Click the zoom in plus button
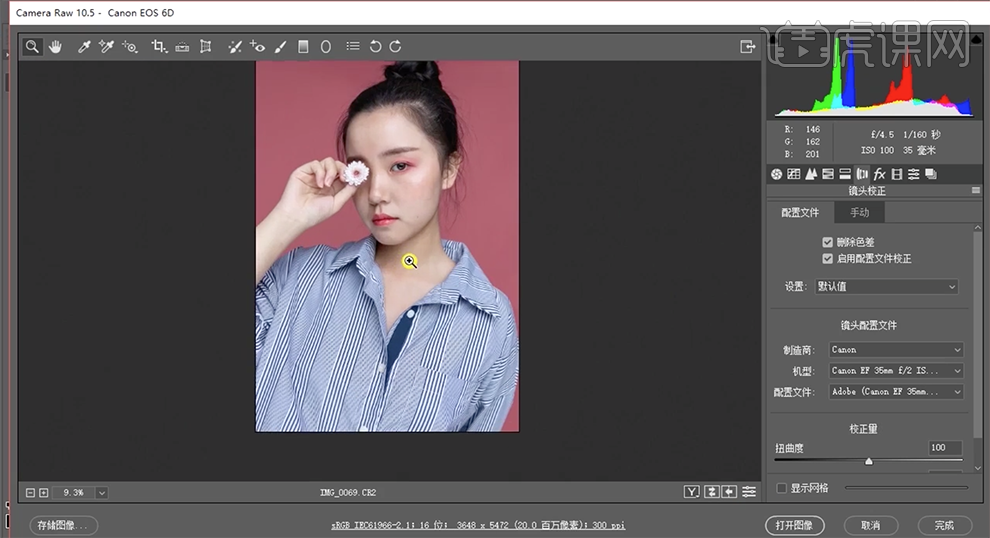The height and width of the screenshot is (538, 990). click(44, 493)
